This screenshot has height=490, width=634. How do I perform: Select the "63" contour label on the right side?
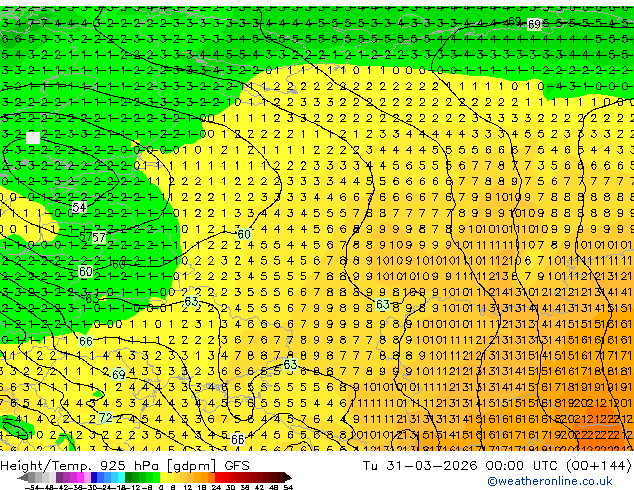[x=383, y=304]
